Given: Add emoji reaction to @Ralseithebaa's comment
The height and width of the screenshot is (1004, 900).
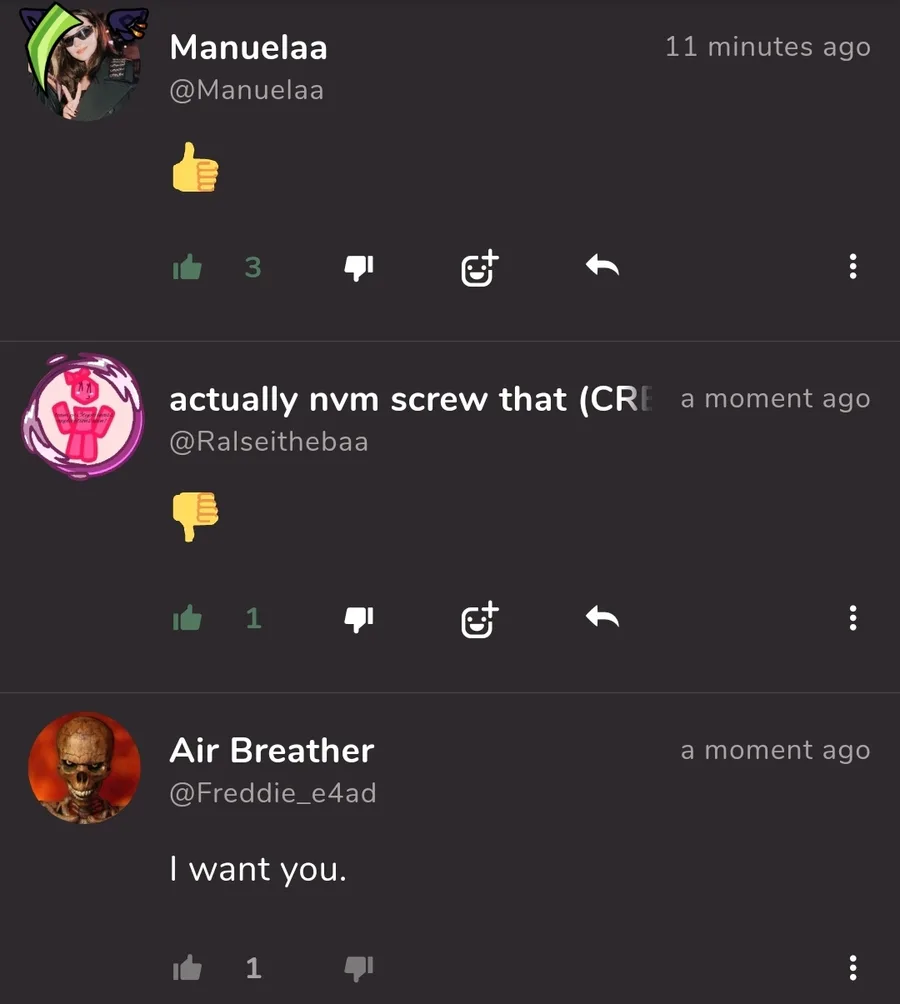Looking at the screenshot, I should [479, 619].
